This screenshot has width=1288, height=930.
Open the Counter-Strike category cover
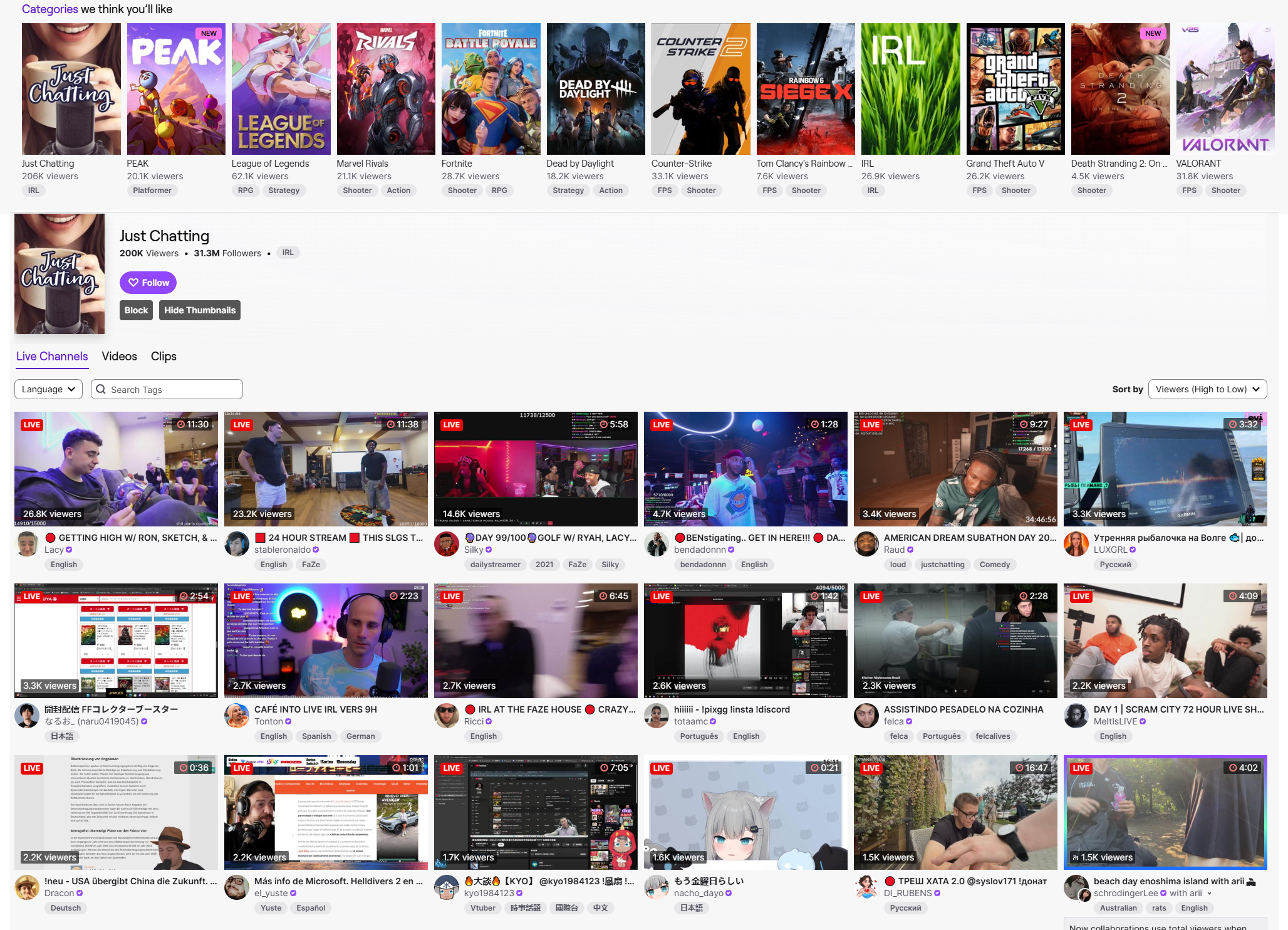(700, 89)
